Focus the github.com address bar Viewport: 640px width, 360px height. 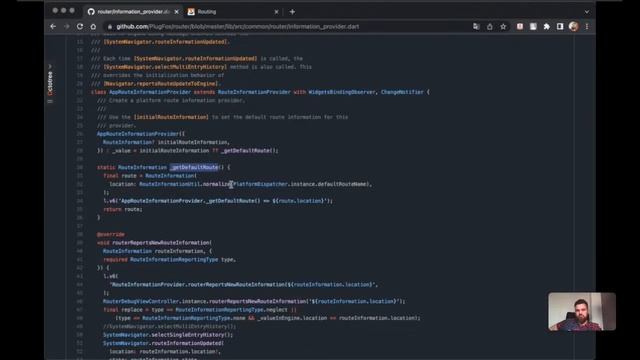coord(286,27)
